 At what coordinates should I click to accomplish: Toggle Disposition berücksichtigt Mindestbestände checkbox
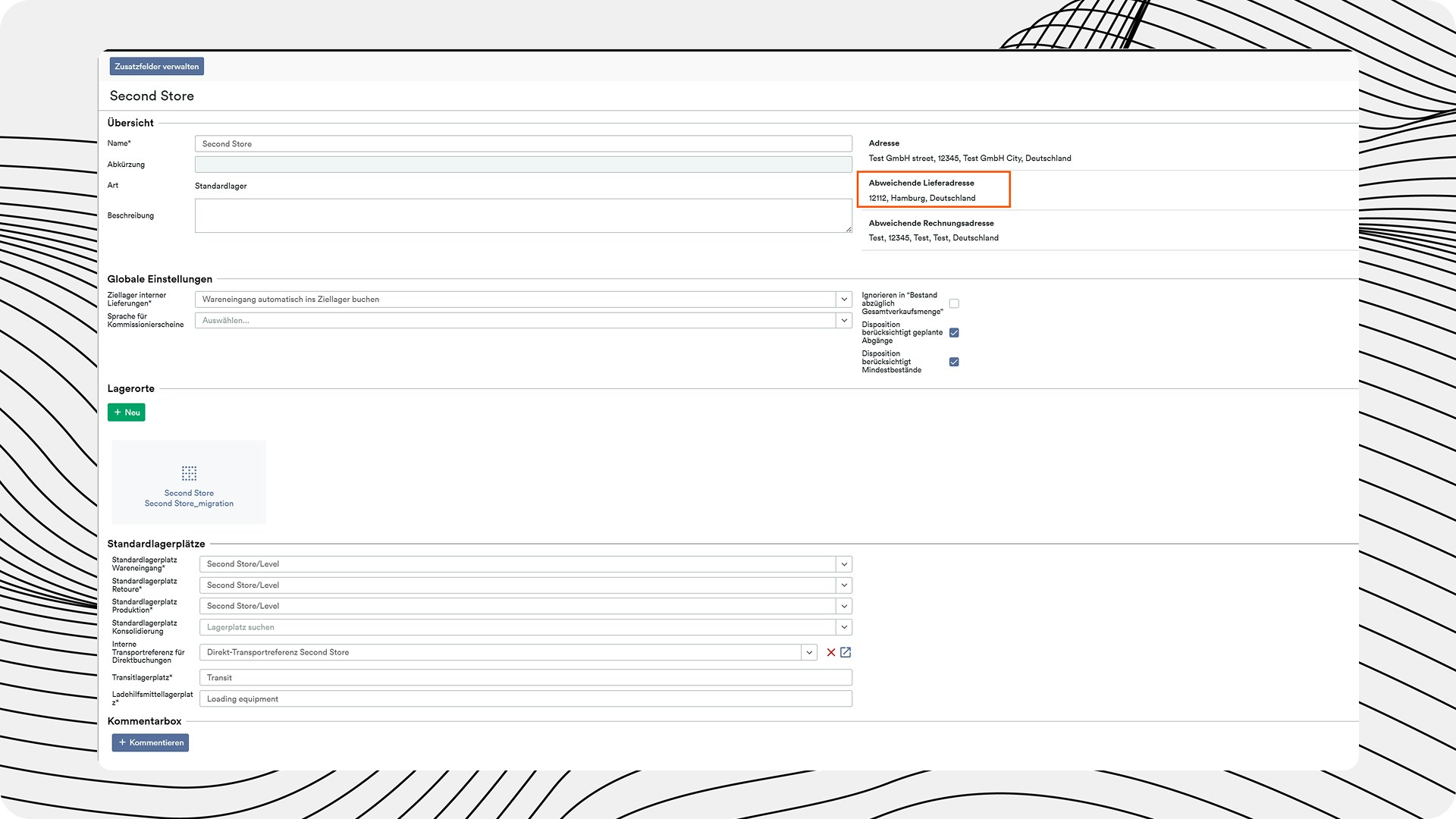954,362
